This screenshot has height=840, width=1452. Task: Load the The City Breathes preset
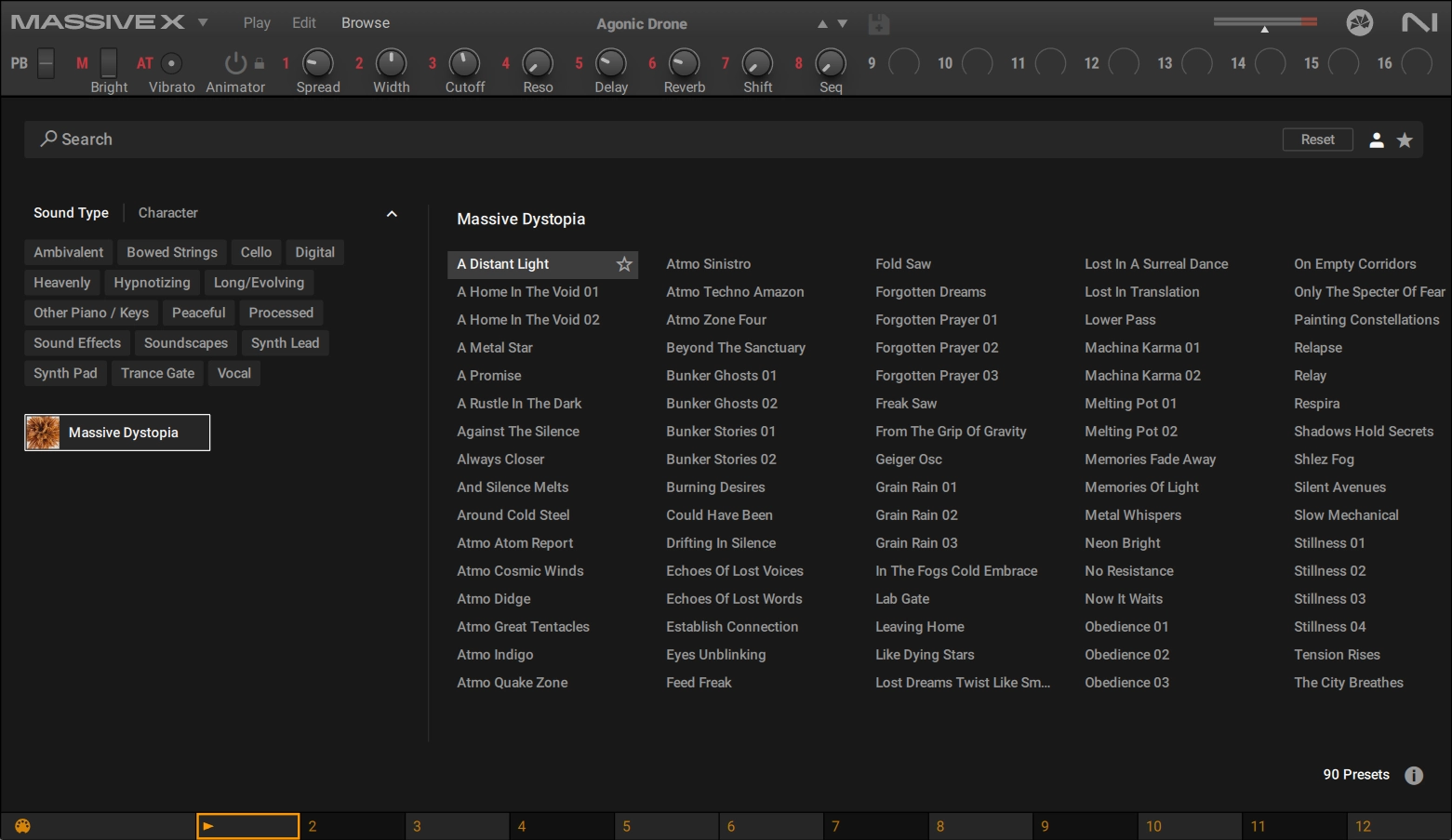(1349, 683)
